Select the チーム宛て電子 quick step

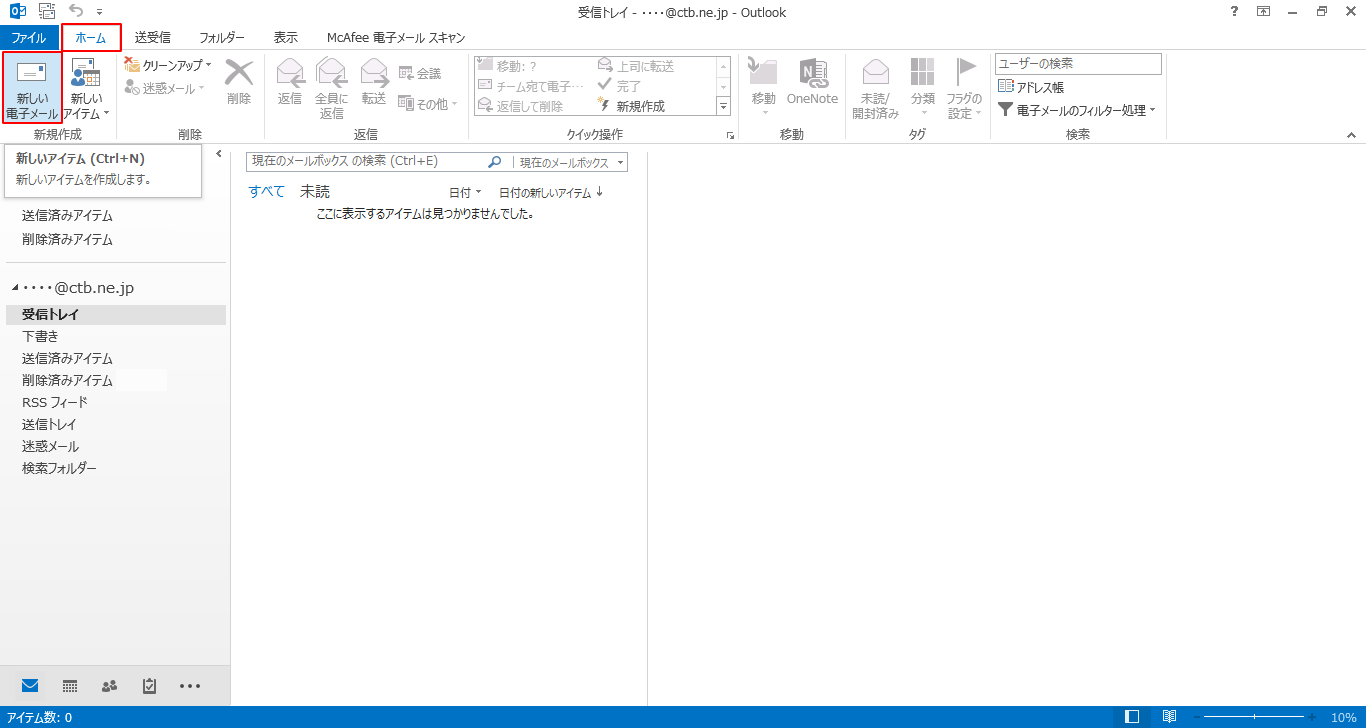[x=532, y=86]
